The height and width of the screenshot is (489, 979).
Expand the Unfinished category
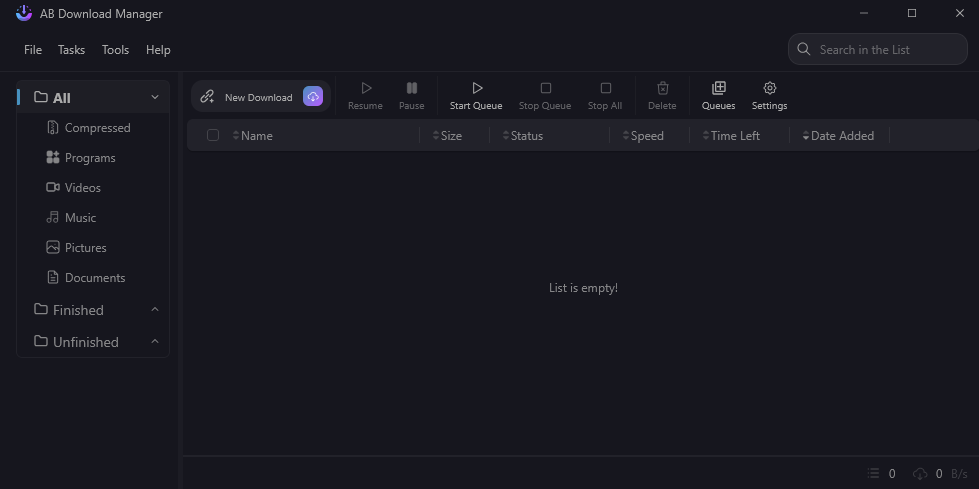click(x=155, y=342)
